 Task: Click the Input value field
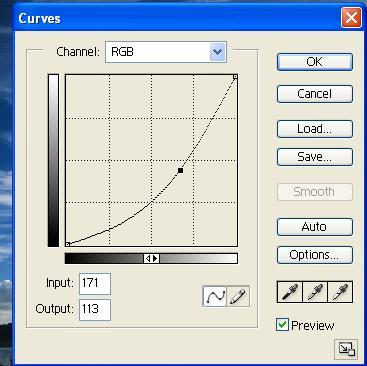click(95, 283)
